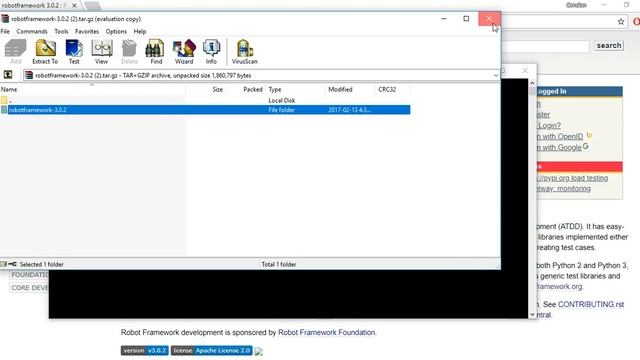Click the console window scrollbar up arrow
This screenshot has width=640, height=360.
tap(532, 83)
